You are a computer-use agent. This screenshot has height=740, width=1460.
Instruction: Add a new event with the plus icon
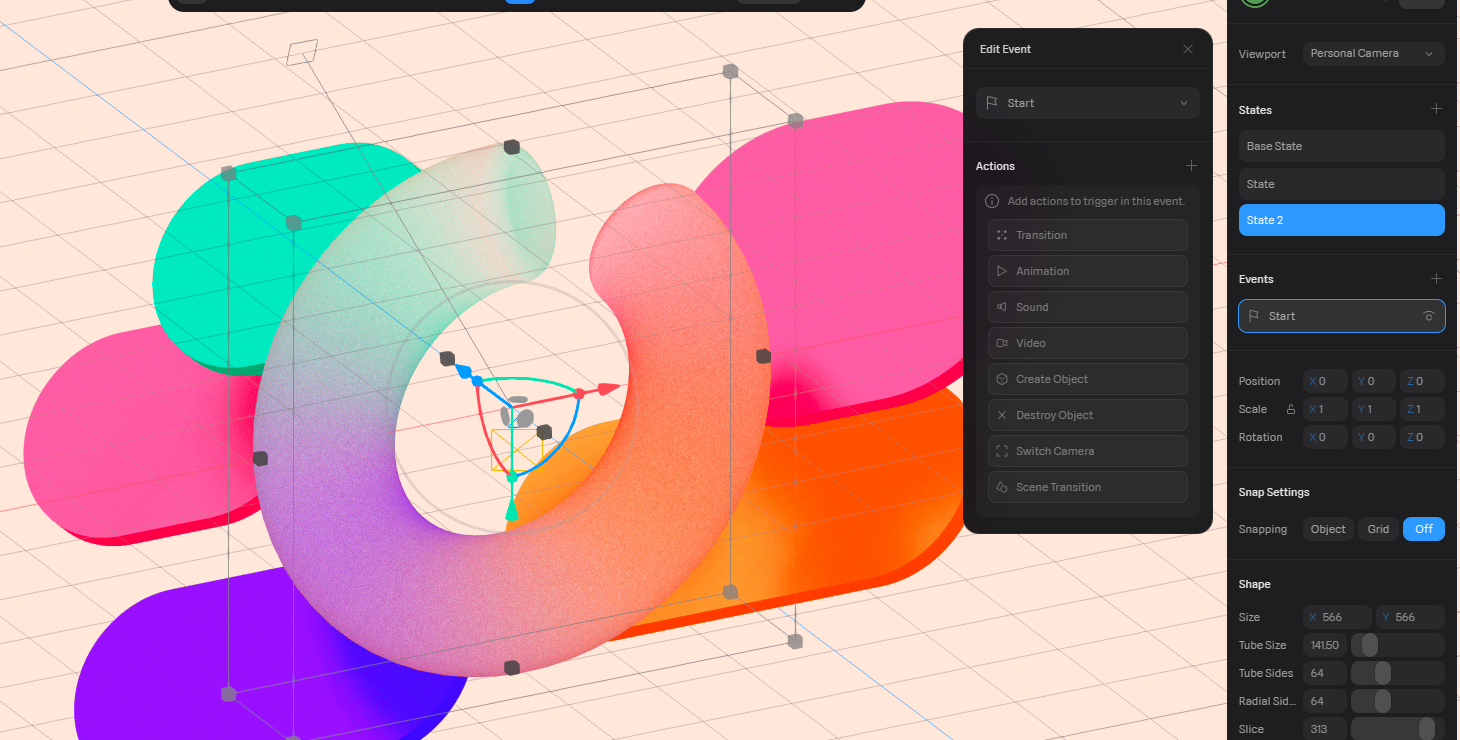coord(1436,279)
